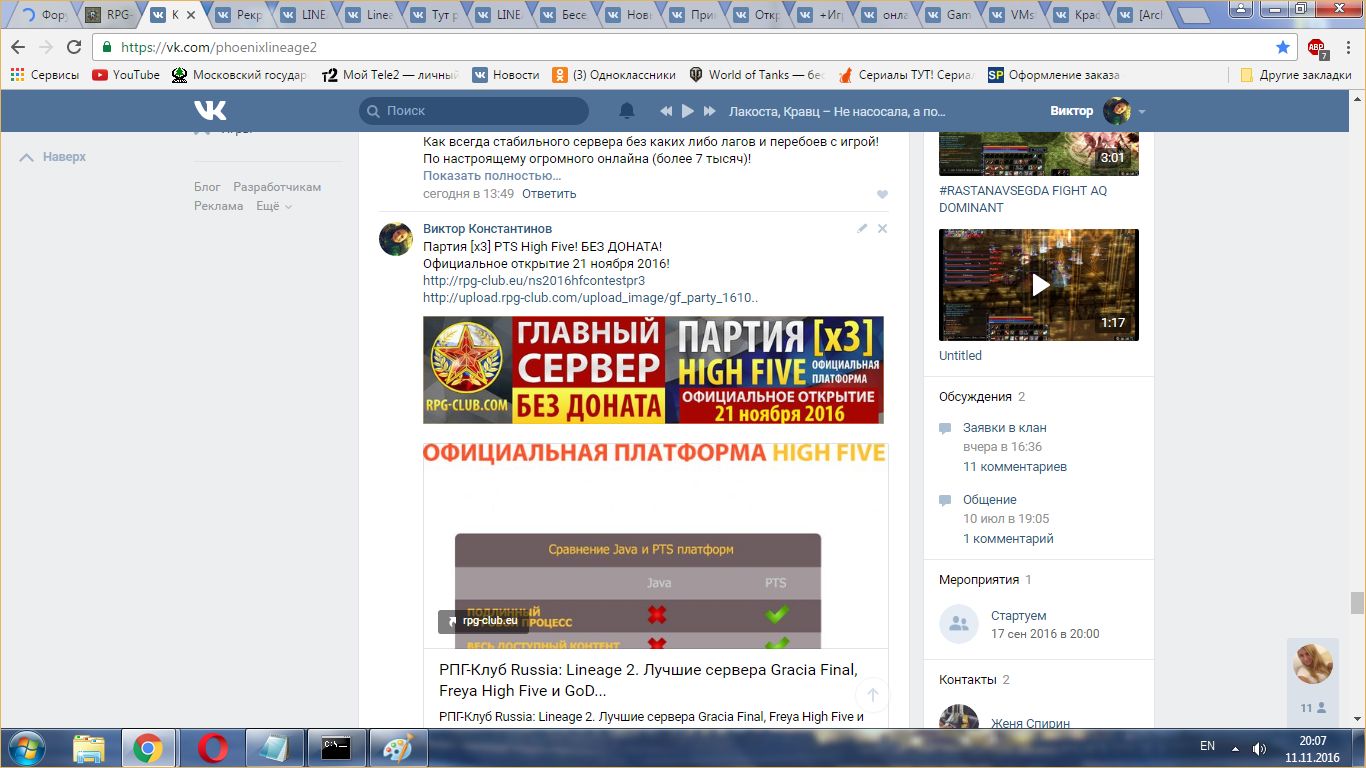Click the VK logo in the header
The width and height of the screenshot is (1366, 768).
click(210, 111)
